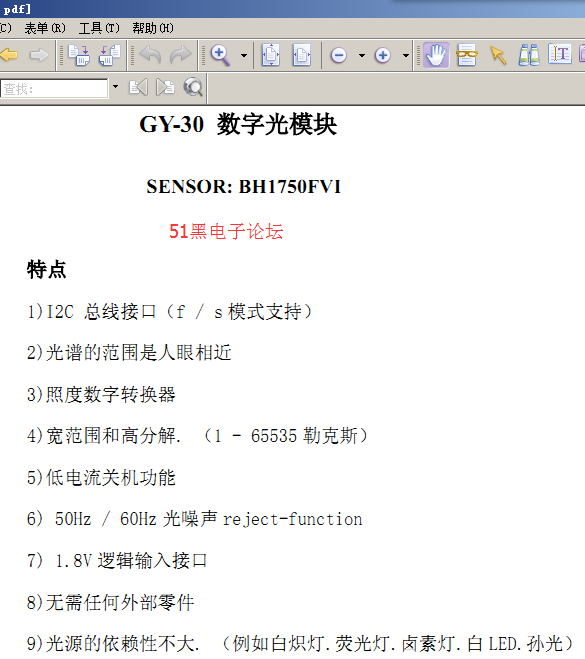Open the find field dropdown arrow
585x659 pixels.
pyautogui.click(x=116, y=87)
